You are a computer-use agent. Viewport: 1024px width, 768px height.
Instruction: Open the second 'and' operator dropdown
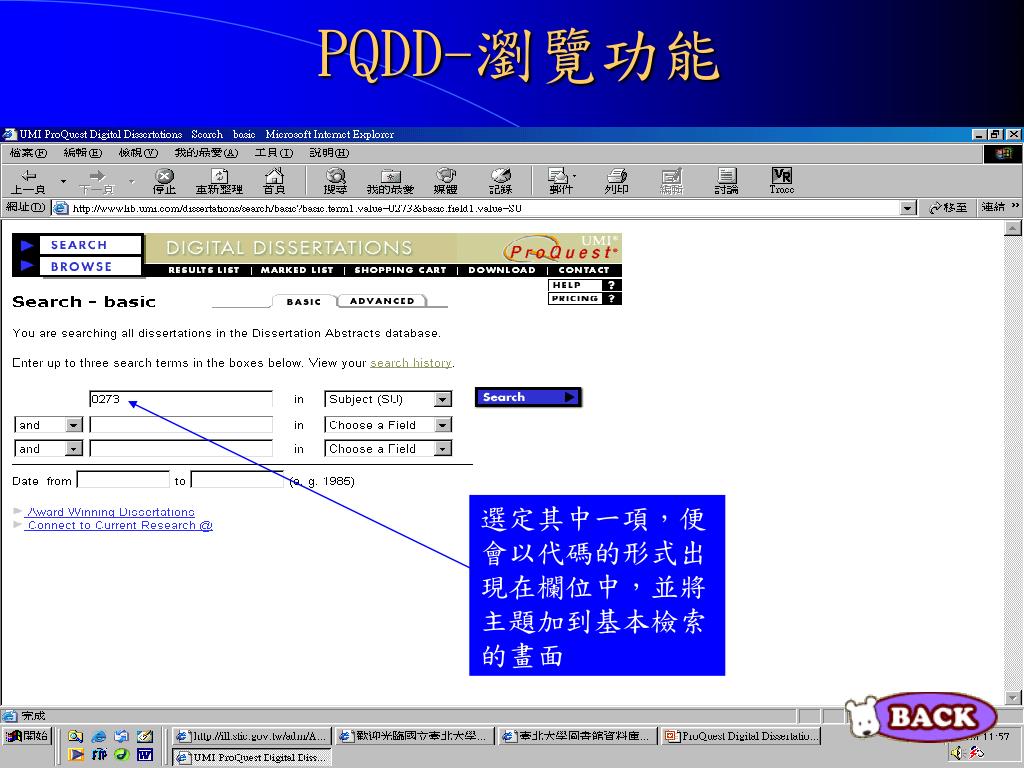[x=74, y=449]
